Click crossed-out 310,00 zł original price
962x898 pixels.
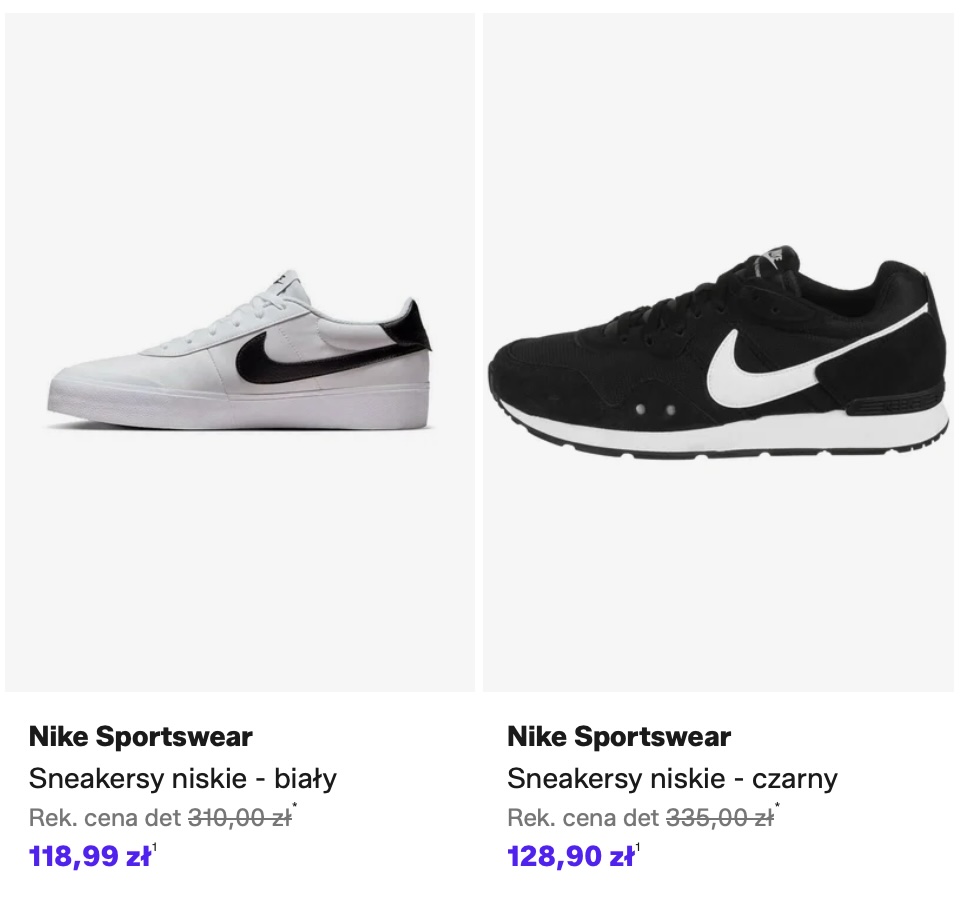pyautogui.click(x=240, y=818)
